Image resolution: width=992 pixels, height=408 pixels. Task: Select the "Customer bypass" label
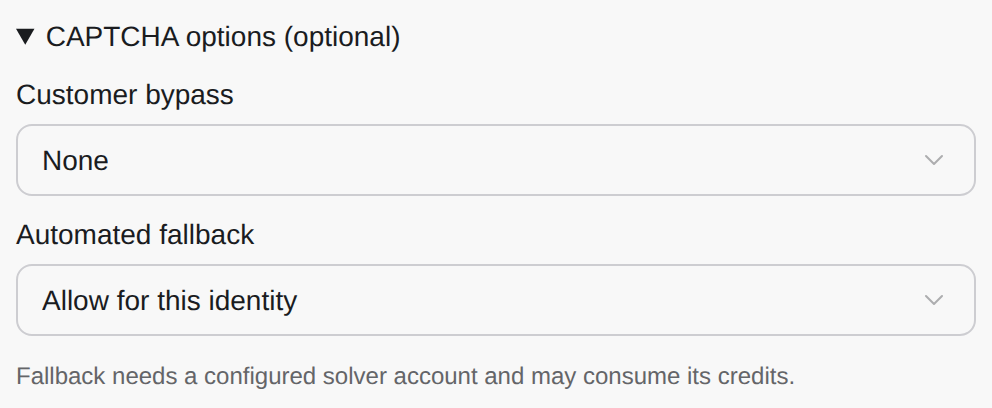tap(125, 95)
